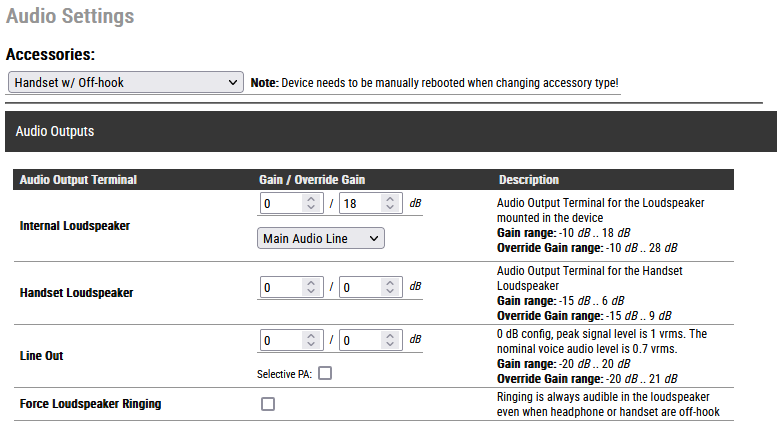Viewport: 778px width, 427px height.
Task: Focus the Internal Loudspeaker override gain field
Action: 358,203
